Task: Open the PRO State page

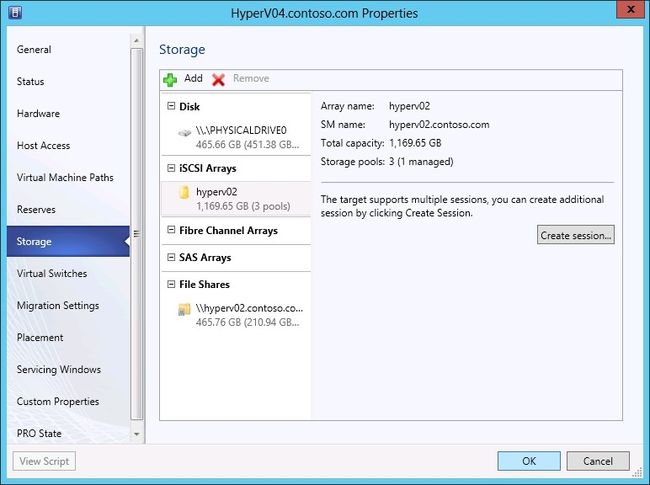Action: click(68, 433)
